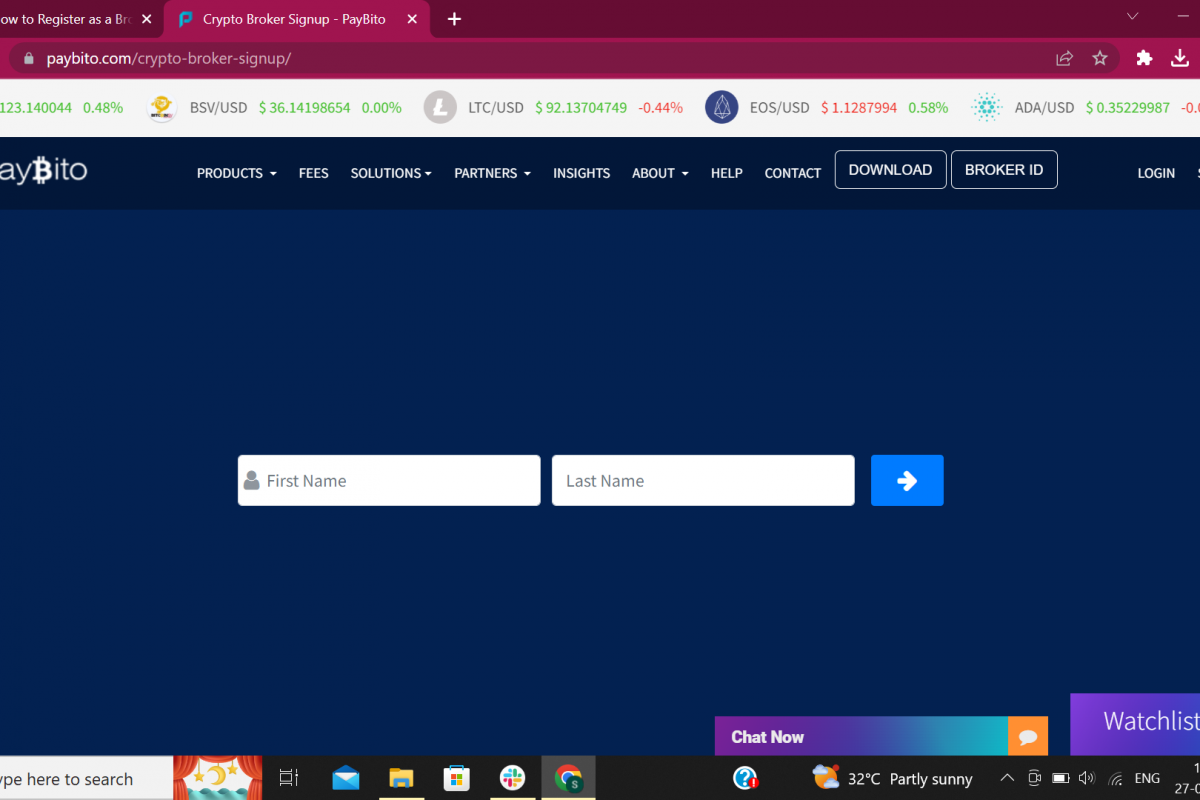1200x800 pixels.
Task: Open Slack from taskbar
Action: point(513,777)
